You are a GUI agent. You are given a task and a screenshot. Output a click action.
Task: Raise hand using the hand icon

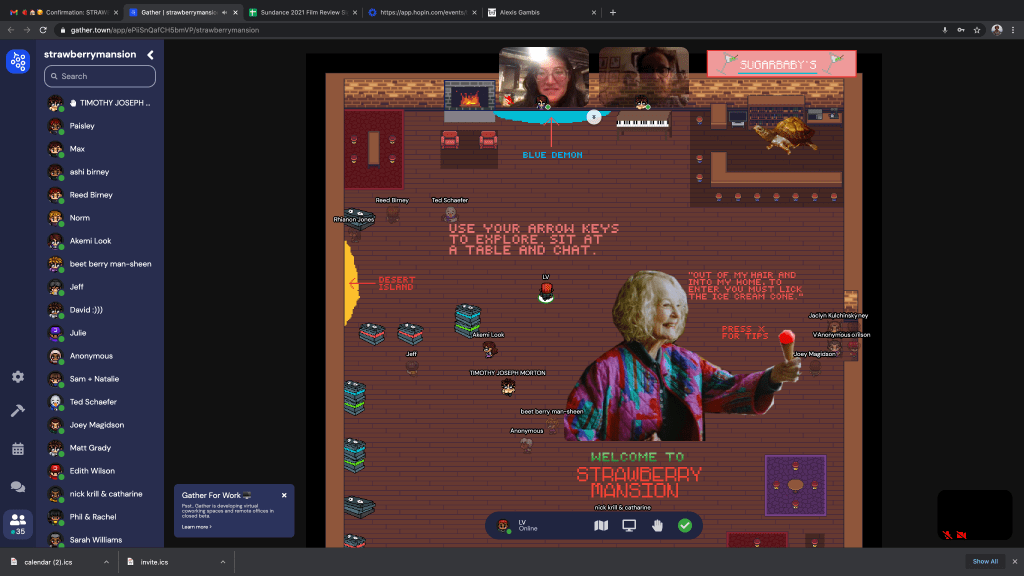(658, 525)
